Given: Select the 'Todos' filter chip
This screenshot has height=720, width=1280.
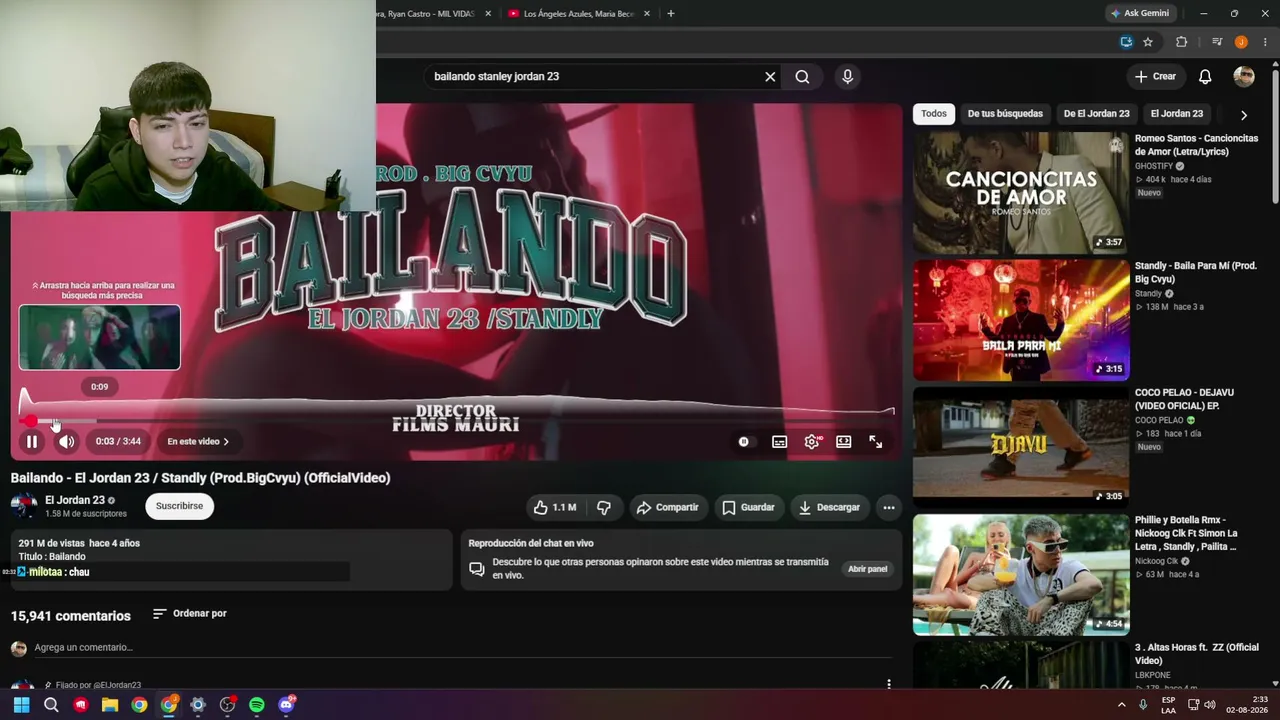Looking at the screenshot, I should 934,114.
